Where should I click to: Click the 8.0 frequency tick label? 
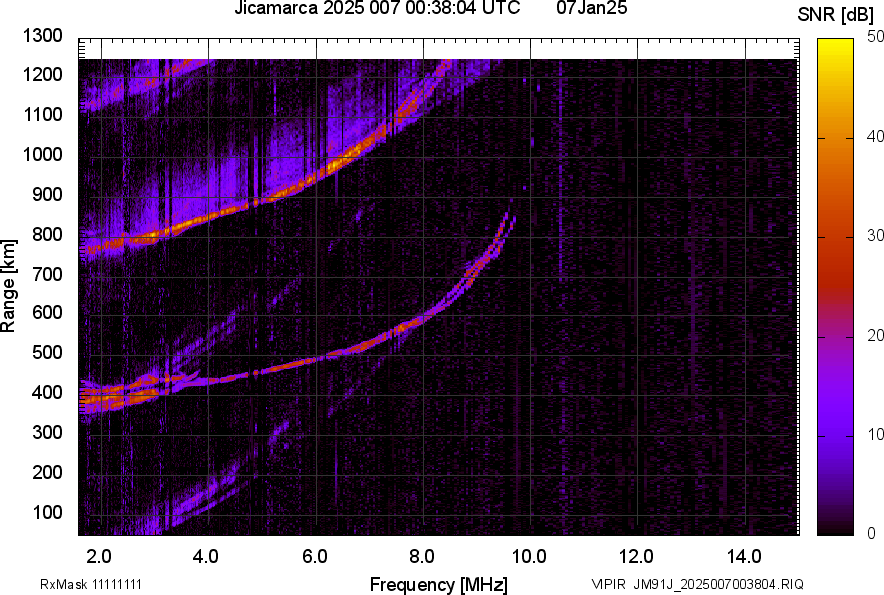(x=422, y=557)
